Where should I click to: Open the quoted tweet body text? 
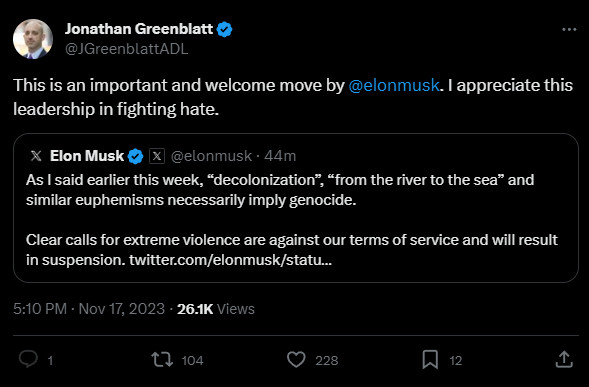click(x=292, y=220)
